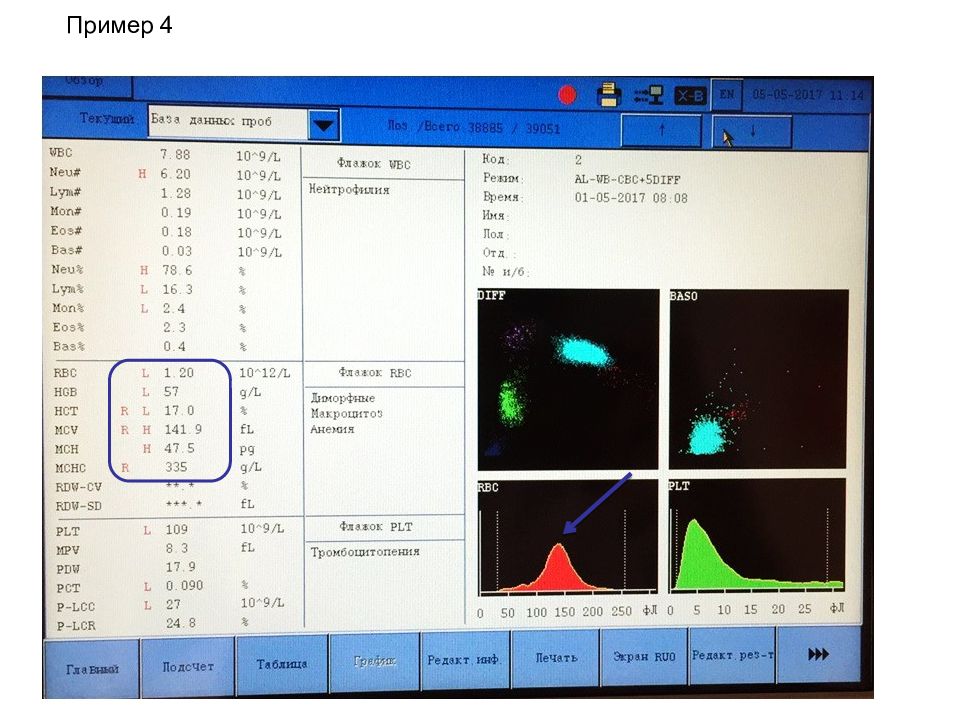Click the RBC histogram
Viewport: 960px width, 720px height.
(567, 538)
